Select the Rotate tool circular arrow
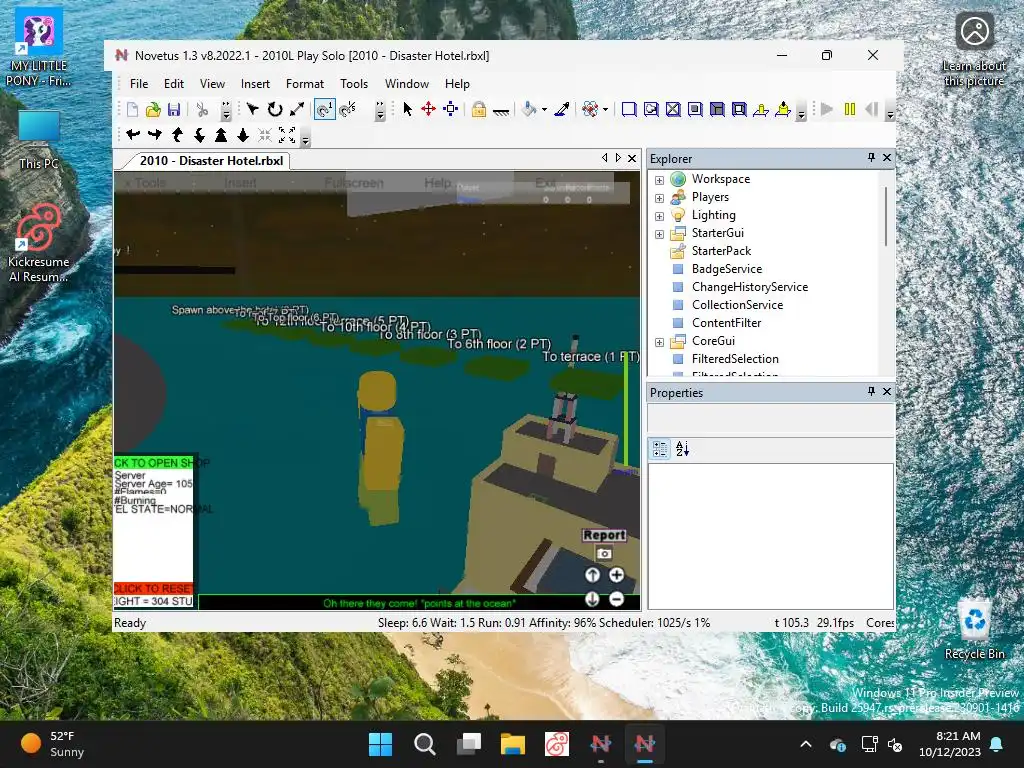1024x768 pixels. click(275, 110)
